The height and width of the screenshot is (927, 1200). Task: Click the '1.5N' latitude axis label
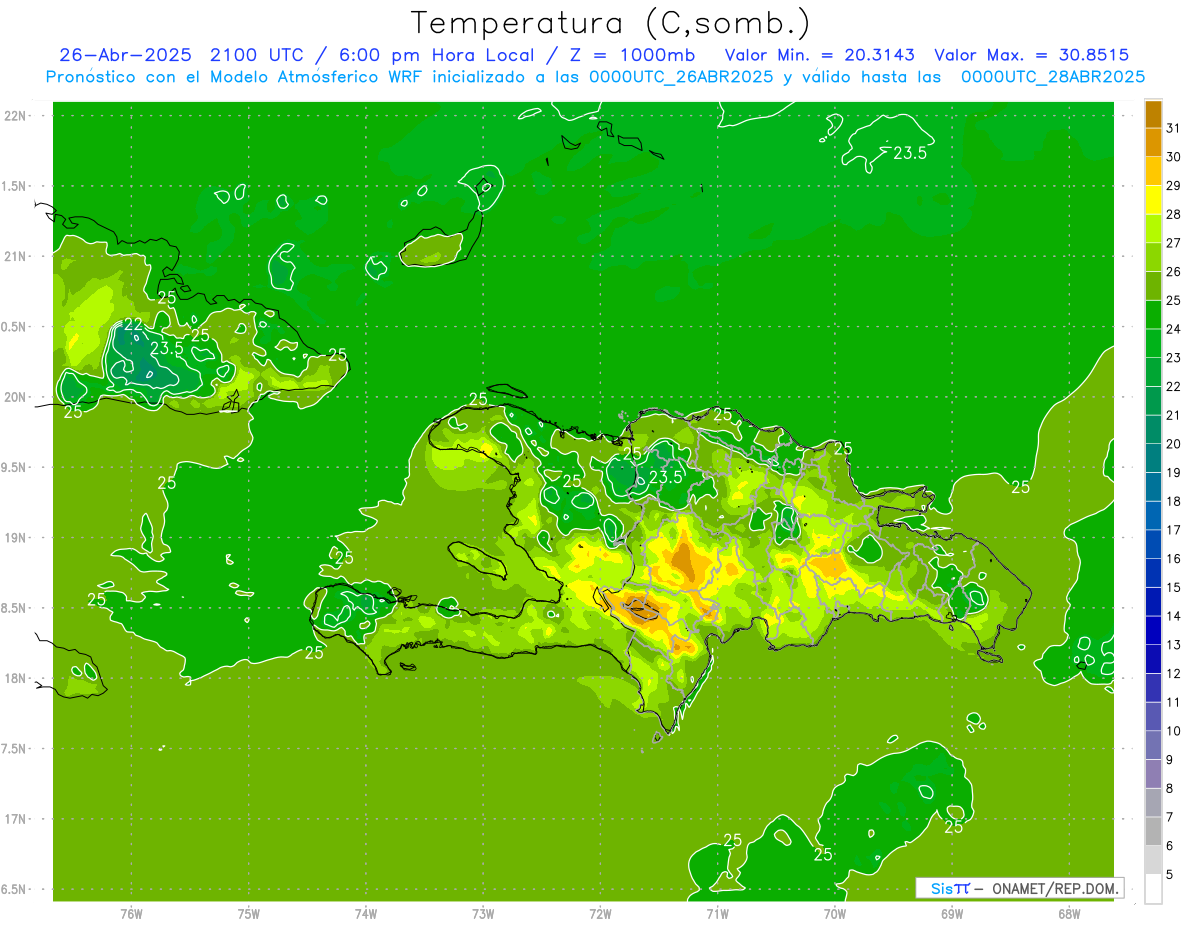coord(13,186)
